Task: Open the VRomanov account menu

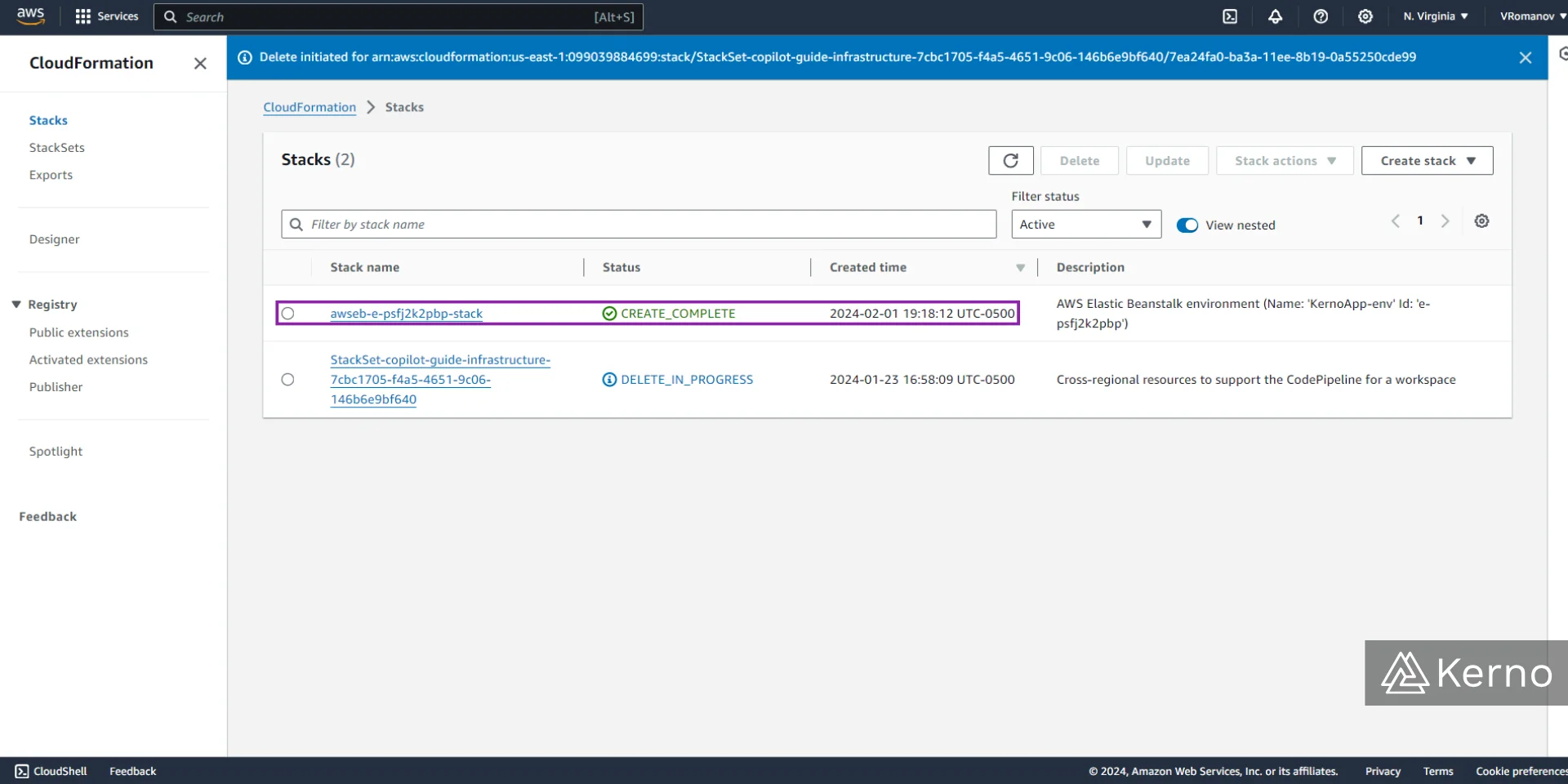Action: pyautogui.click(x=1533, y=16)
